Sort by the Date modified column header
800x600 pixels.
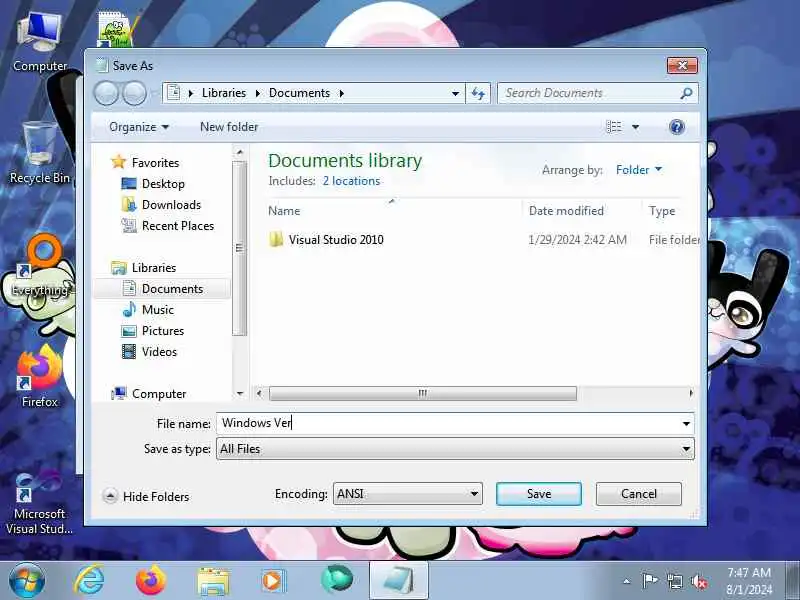pyautogui.click(x=566, y=211)
